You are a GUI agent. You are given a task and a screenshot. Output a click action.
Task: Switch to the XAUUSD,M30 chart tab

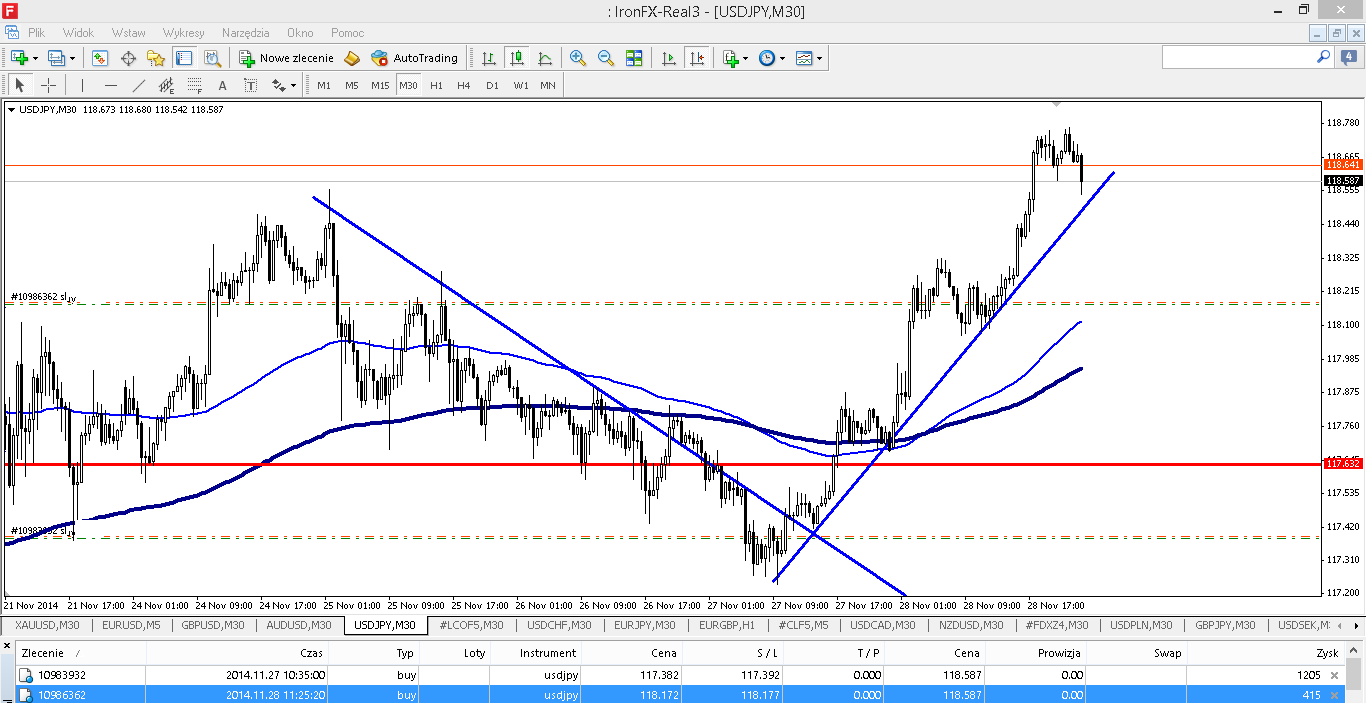[47, 625]
